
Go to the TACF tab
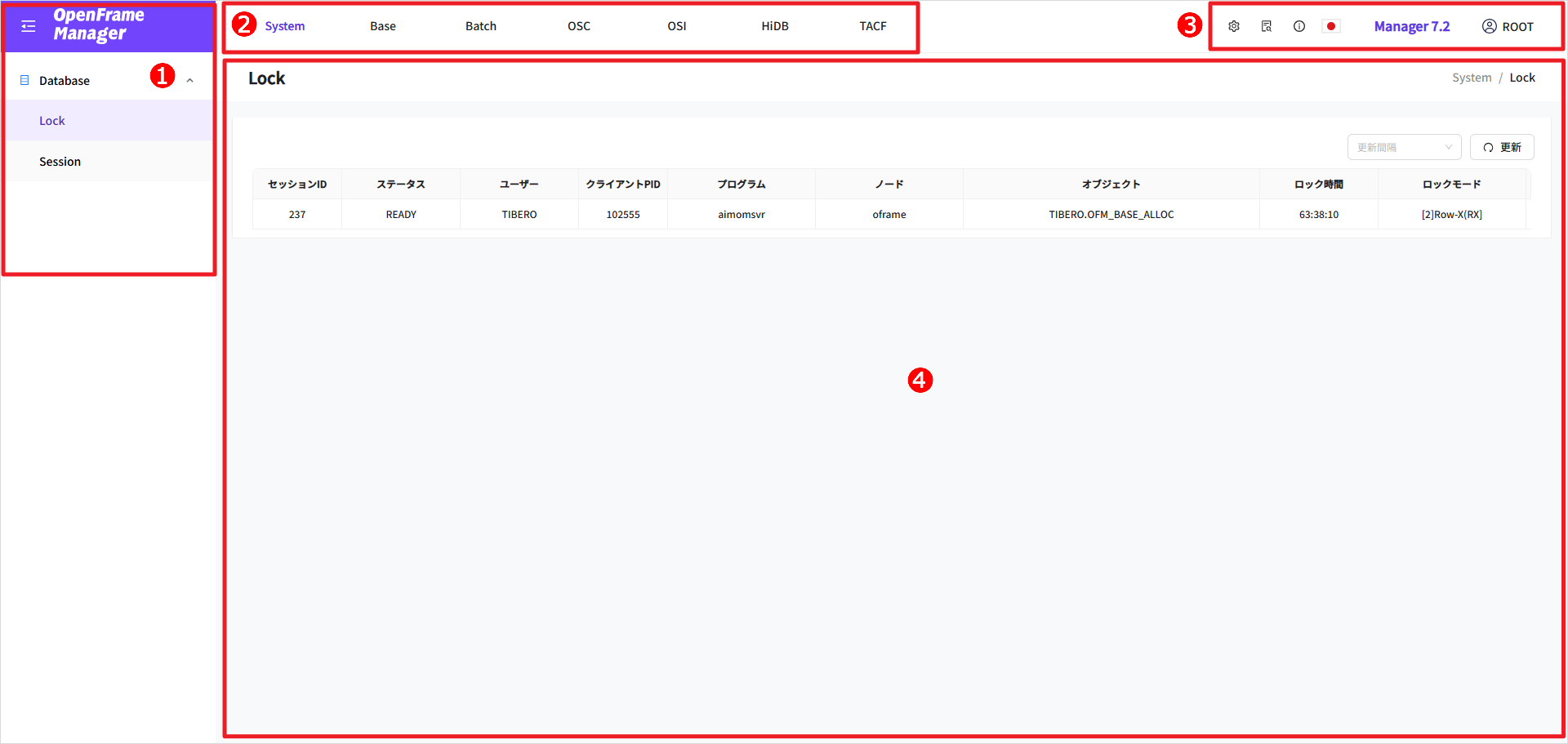click(872, 26)
